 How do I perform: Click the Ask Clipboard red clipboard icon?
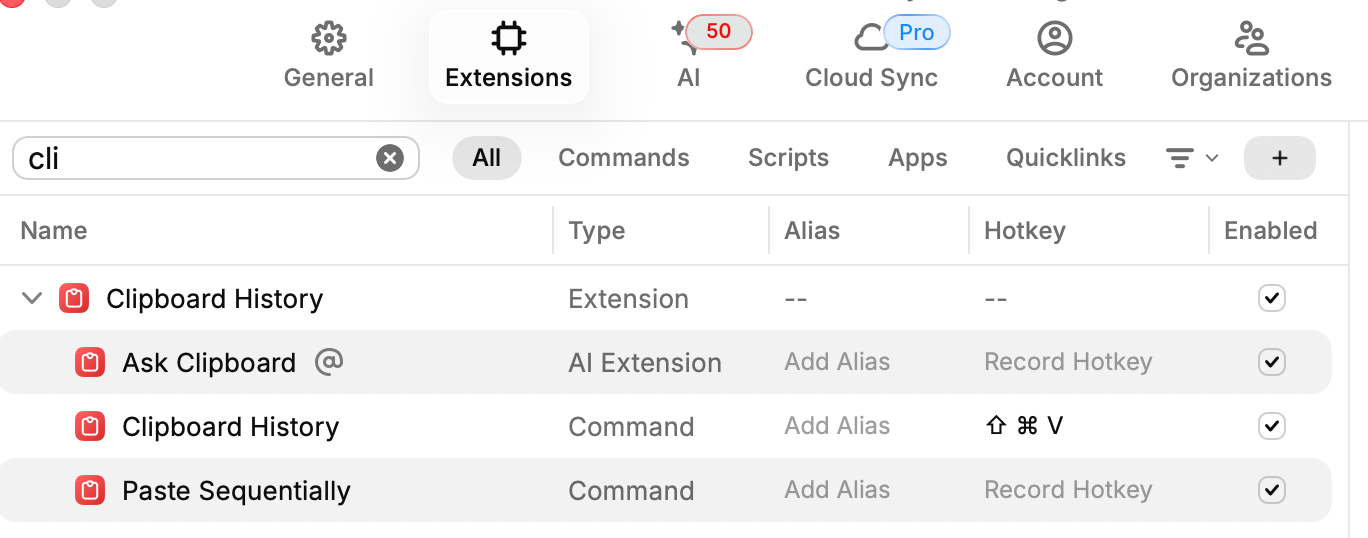click(x=90, y=363)
